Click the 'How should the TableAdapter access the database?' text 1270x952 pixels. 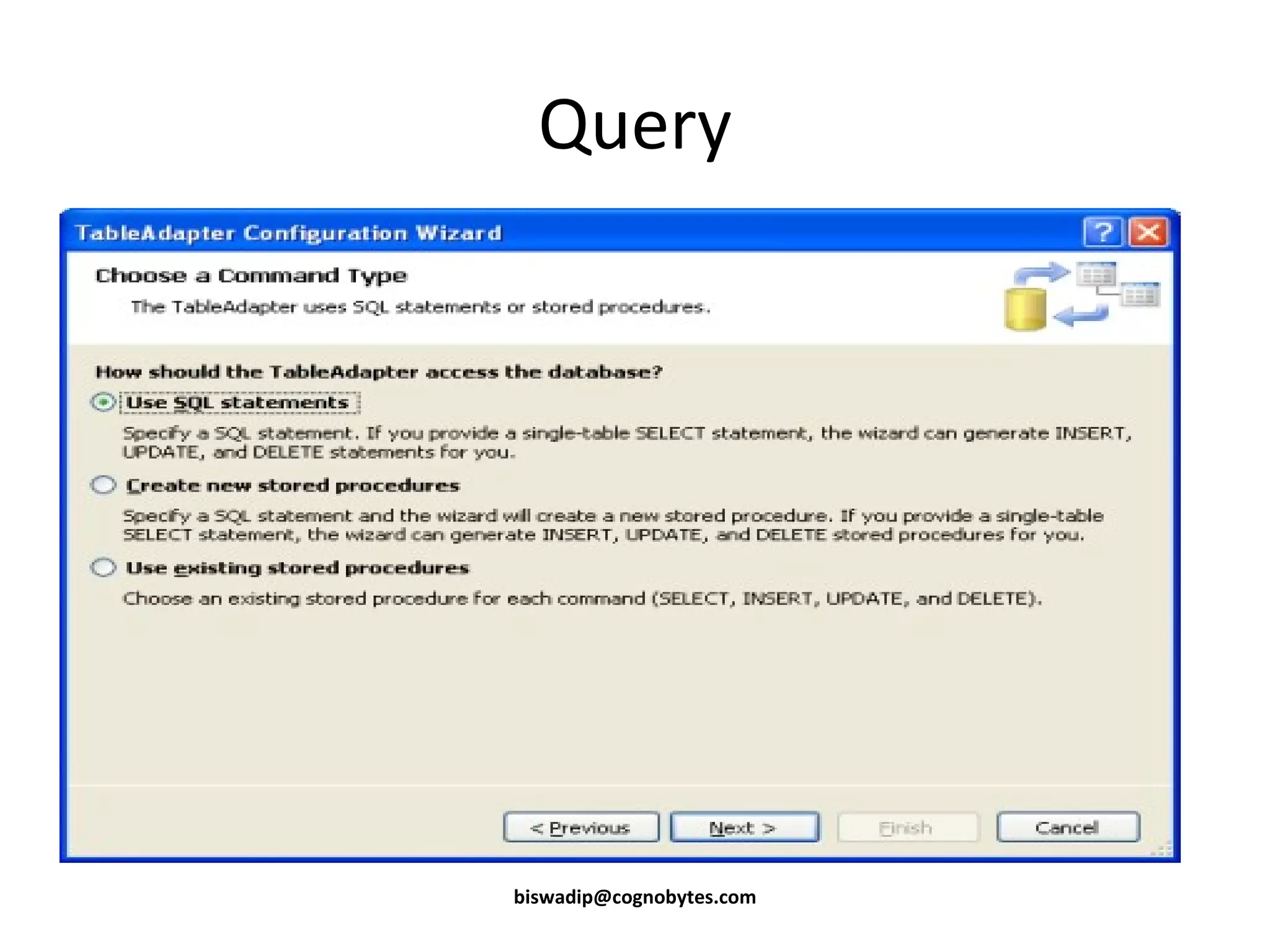click(x=379, y=372)
